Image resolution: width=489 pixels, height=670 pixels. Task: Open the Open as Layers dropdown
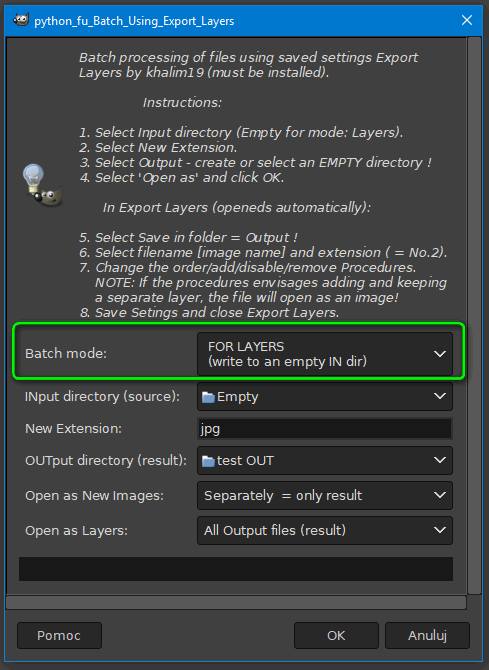point(325,531)
